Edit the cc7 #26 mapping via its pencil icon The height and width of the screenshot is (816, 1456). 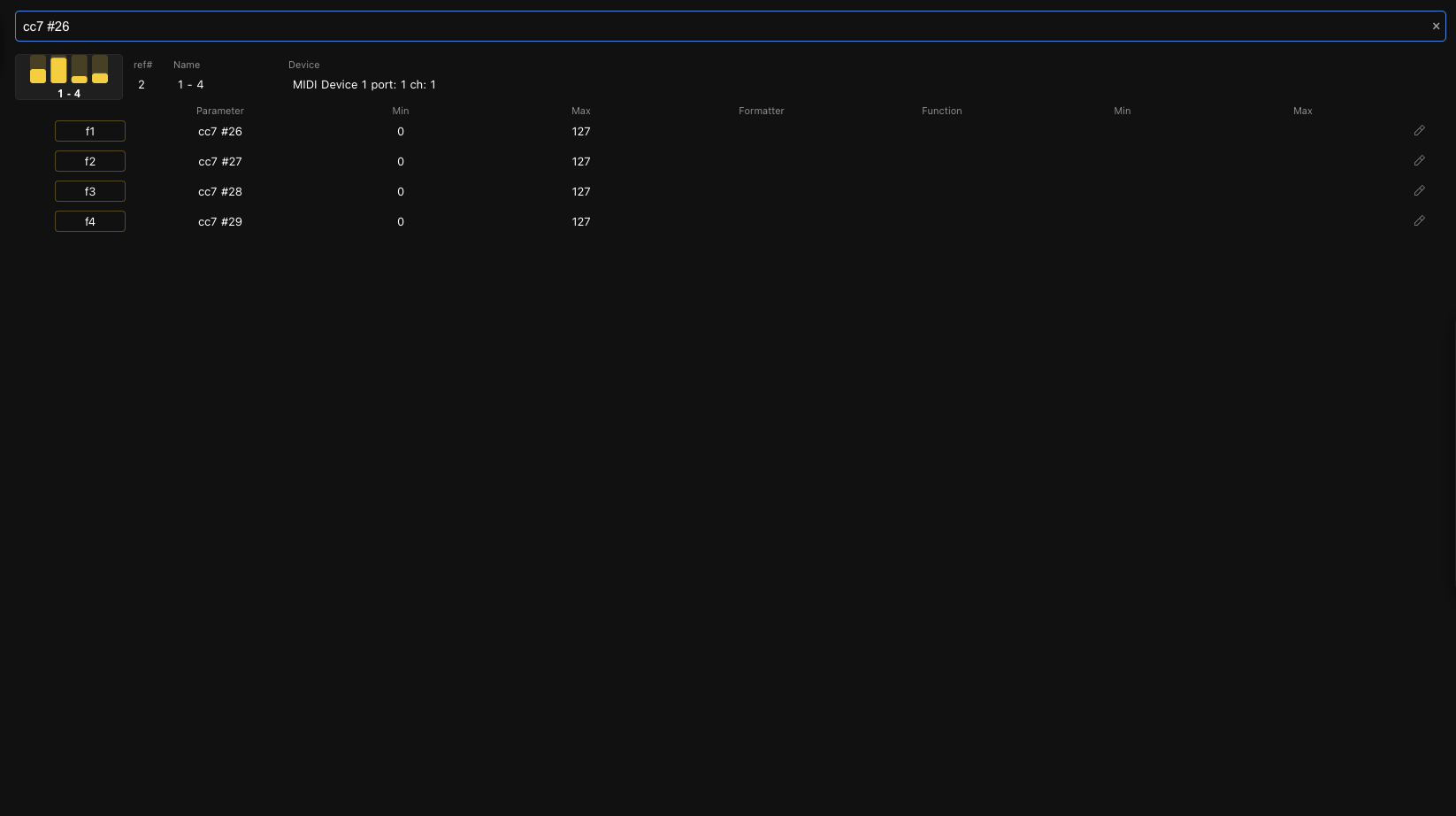1420,130
